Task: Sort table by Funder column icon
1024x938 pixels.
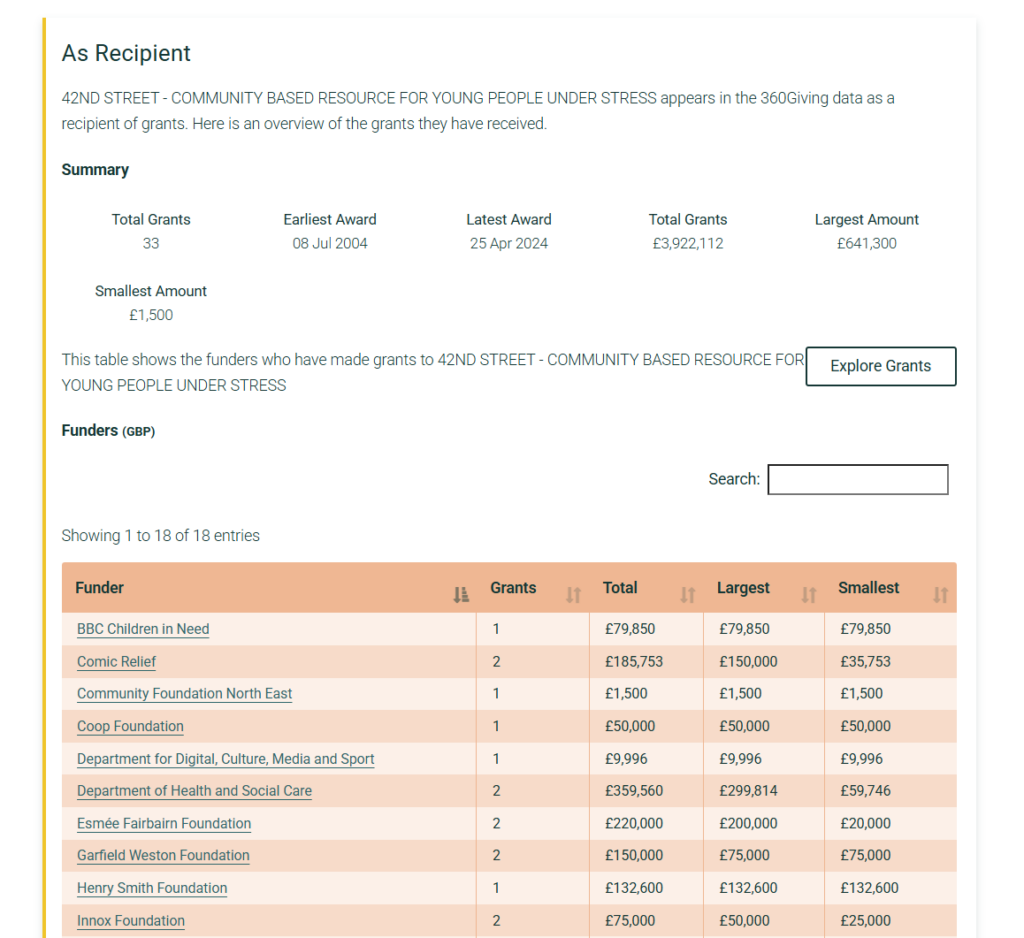Action: click(460, 595)
